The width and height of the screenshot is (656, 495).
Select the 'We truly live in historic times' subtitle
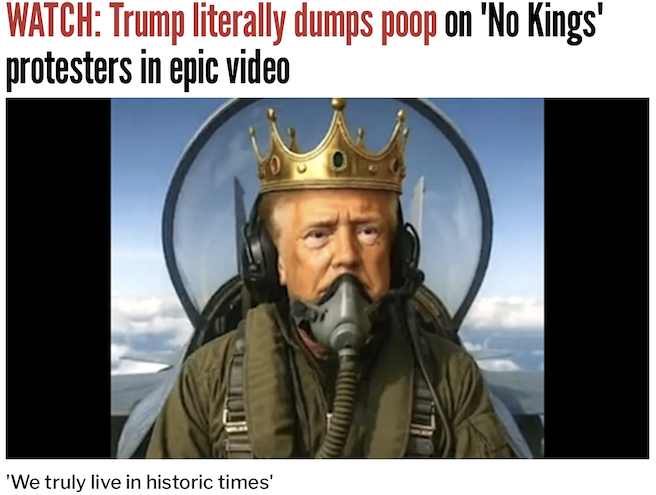pos(140,482)
